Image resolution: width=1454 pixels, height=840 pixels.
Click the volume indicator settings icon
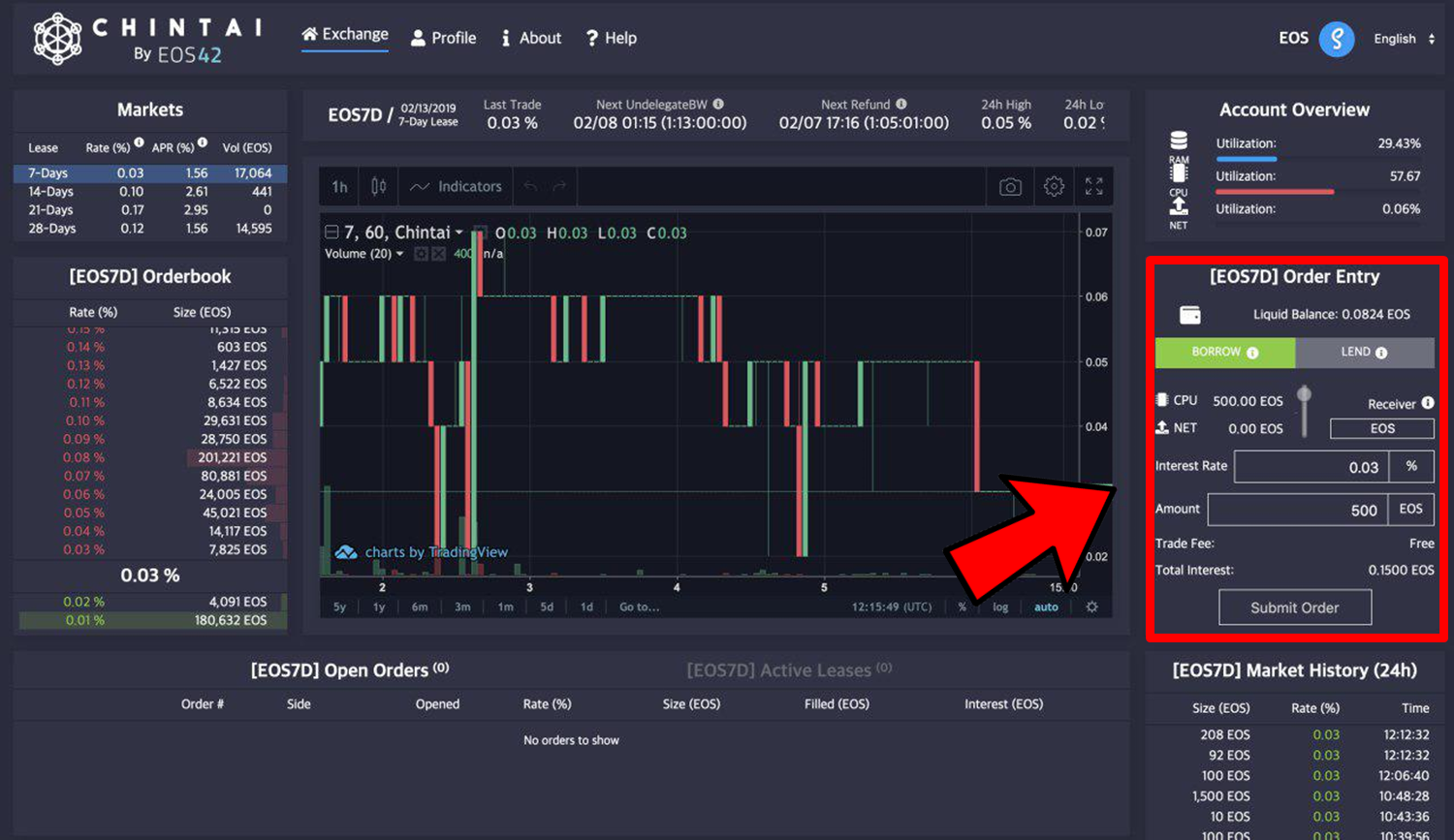coord(421,254)
